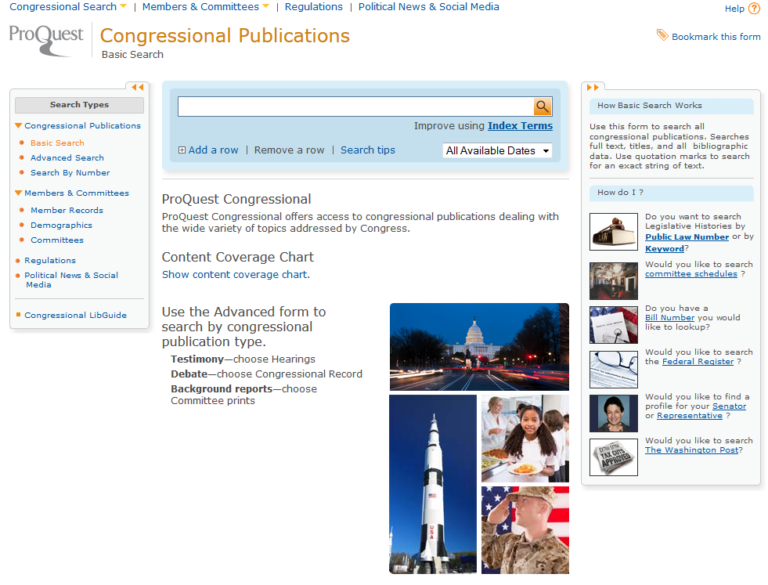
Task: Click the plus icon beside Add a row
Action: (x=182, y=150)
